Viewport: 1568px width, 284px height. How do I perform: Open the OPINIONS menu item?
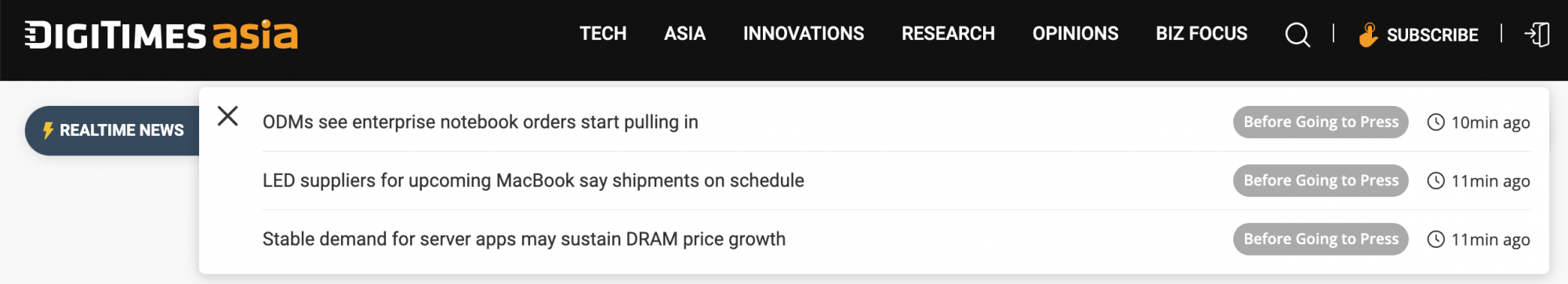pyautogui.click(x=1075, y=34)
